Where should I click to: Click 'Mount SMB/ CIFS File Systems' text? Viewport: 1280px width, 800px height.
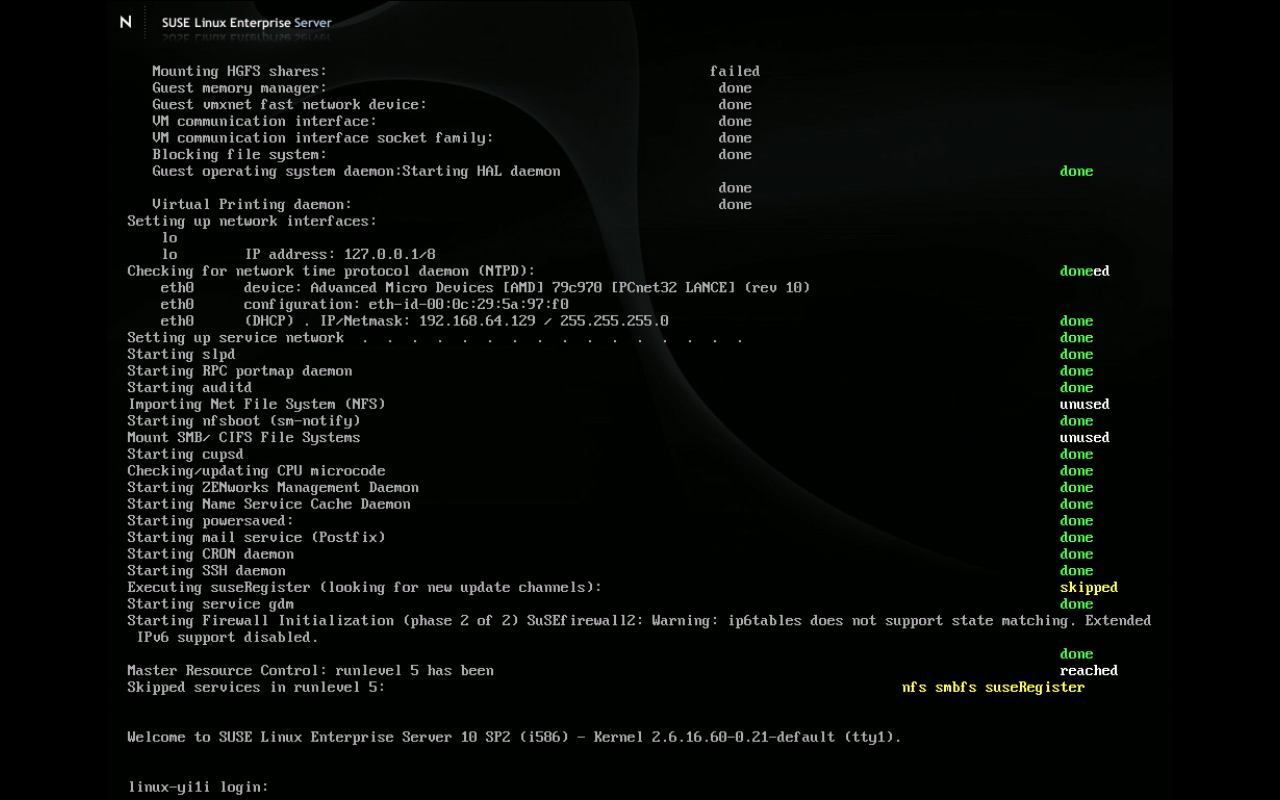point(243,438)
